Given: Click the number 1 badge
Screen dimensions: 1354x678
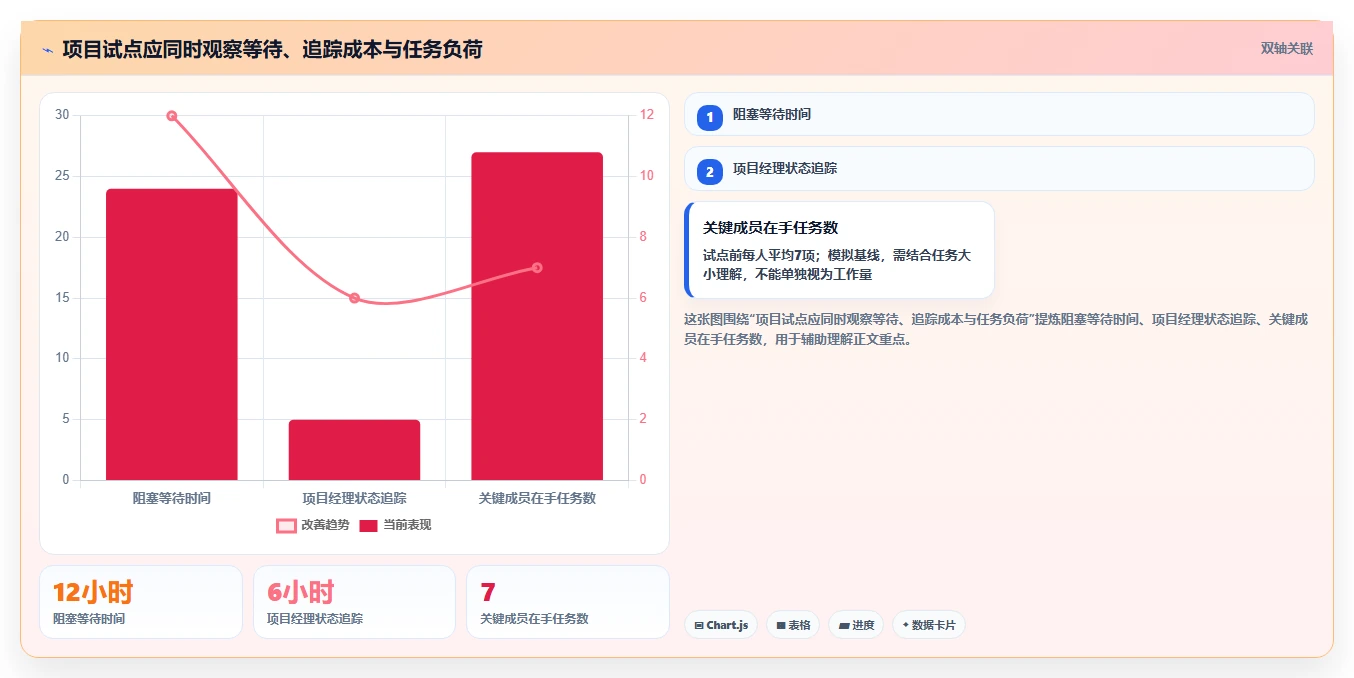Looking at the screenshot, I should pyautogui.click(x=710, y=118).
